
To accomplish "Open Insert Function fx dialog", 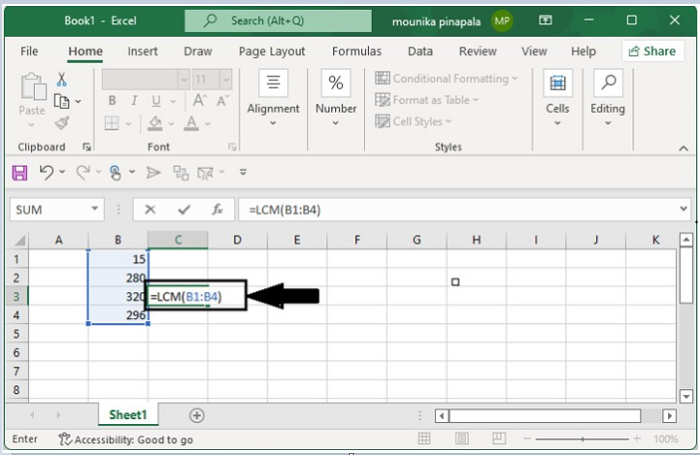I will coord(217,209).
